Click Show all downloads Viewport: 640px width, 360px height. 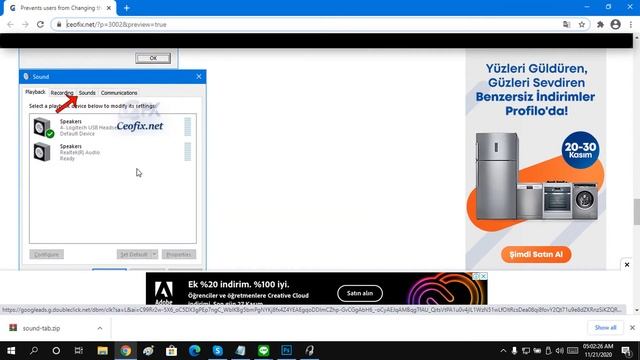point(605,328)
